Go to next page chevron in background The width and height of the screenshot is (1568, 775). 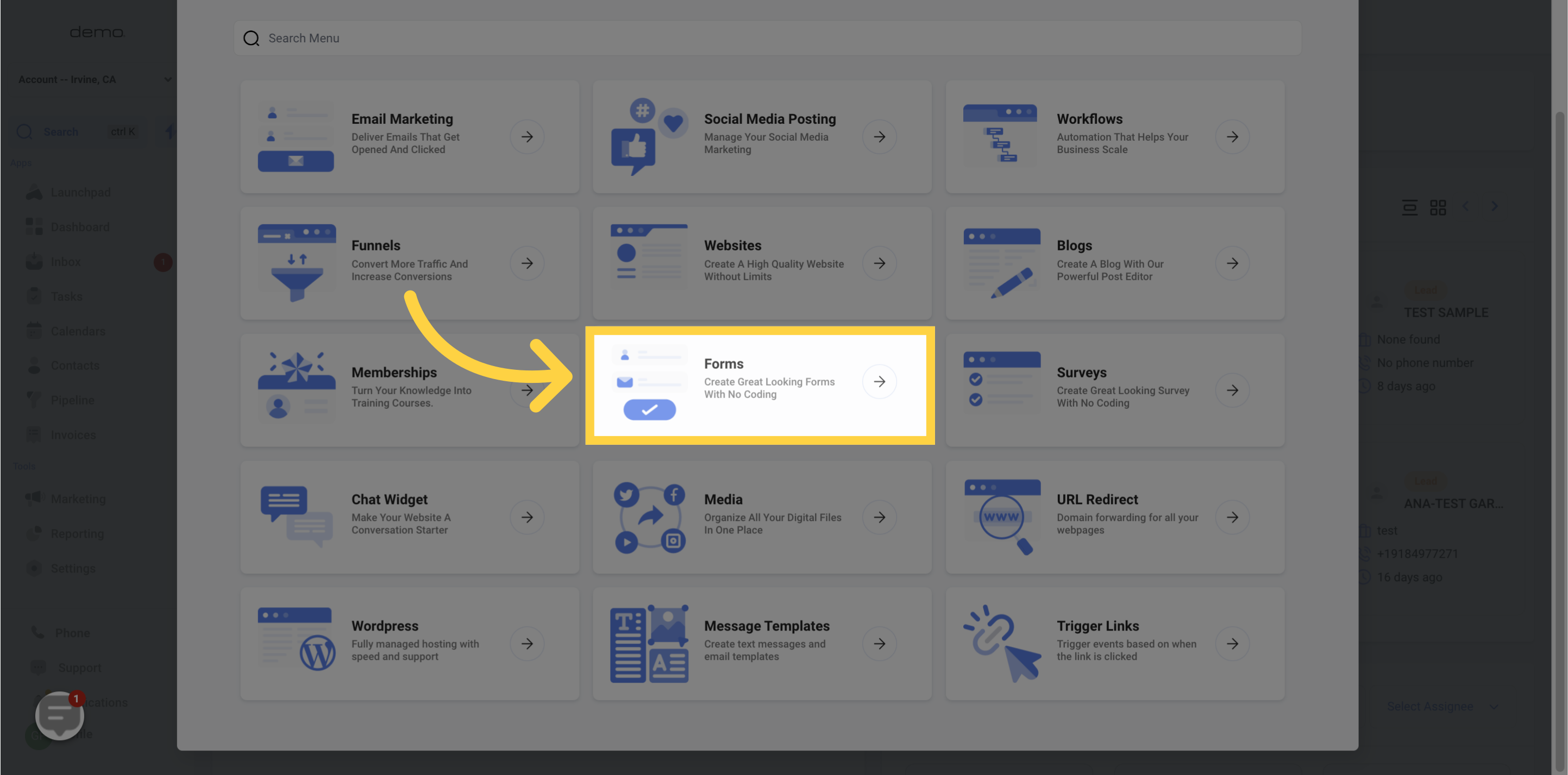click(x=1494, y=206)
